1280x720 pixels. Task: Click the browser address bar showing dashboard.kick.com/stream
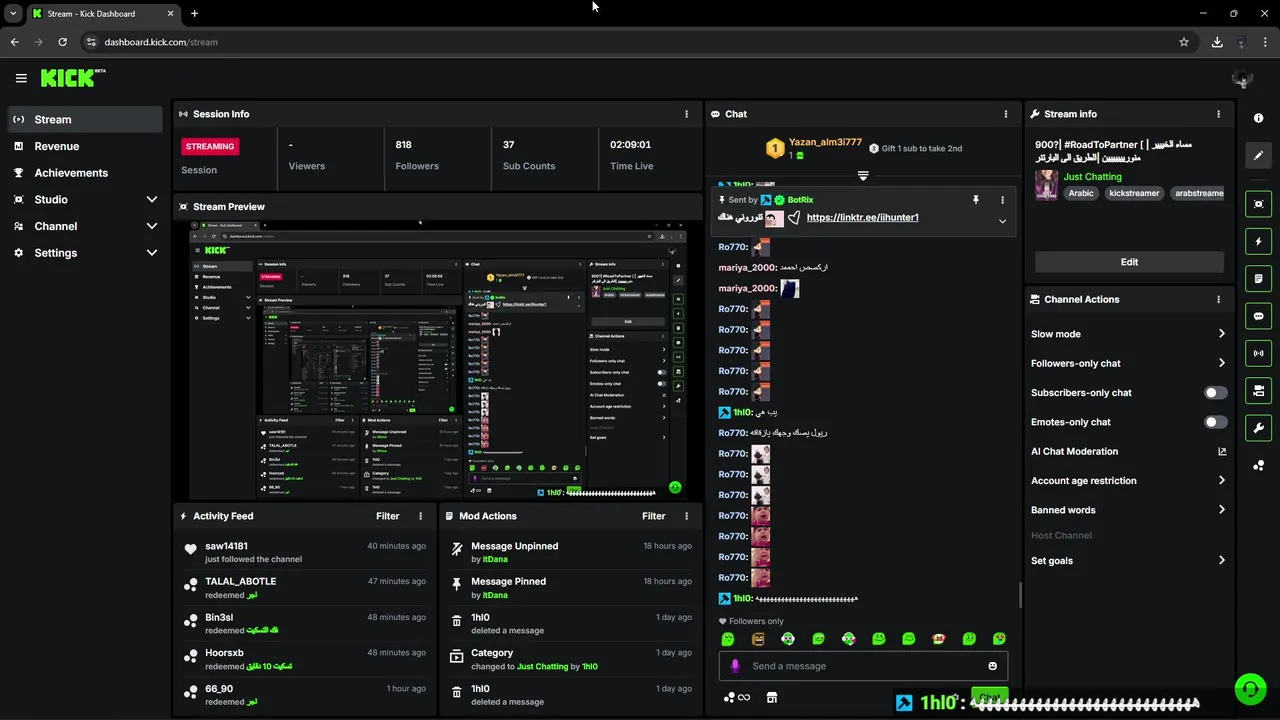coord(630,42)
